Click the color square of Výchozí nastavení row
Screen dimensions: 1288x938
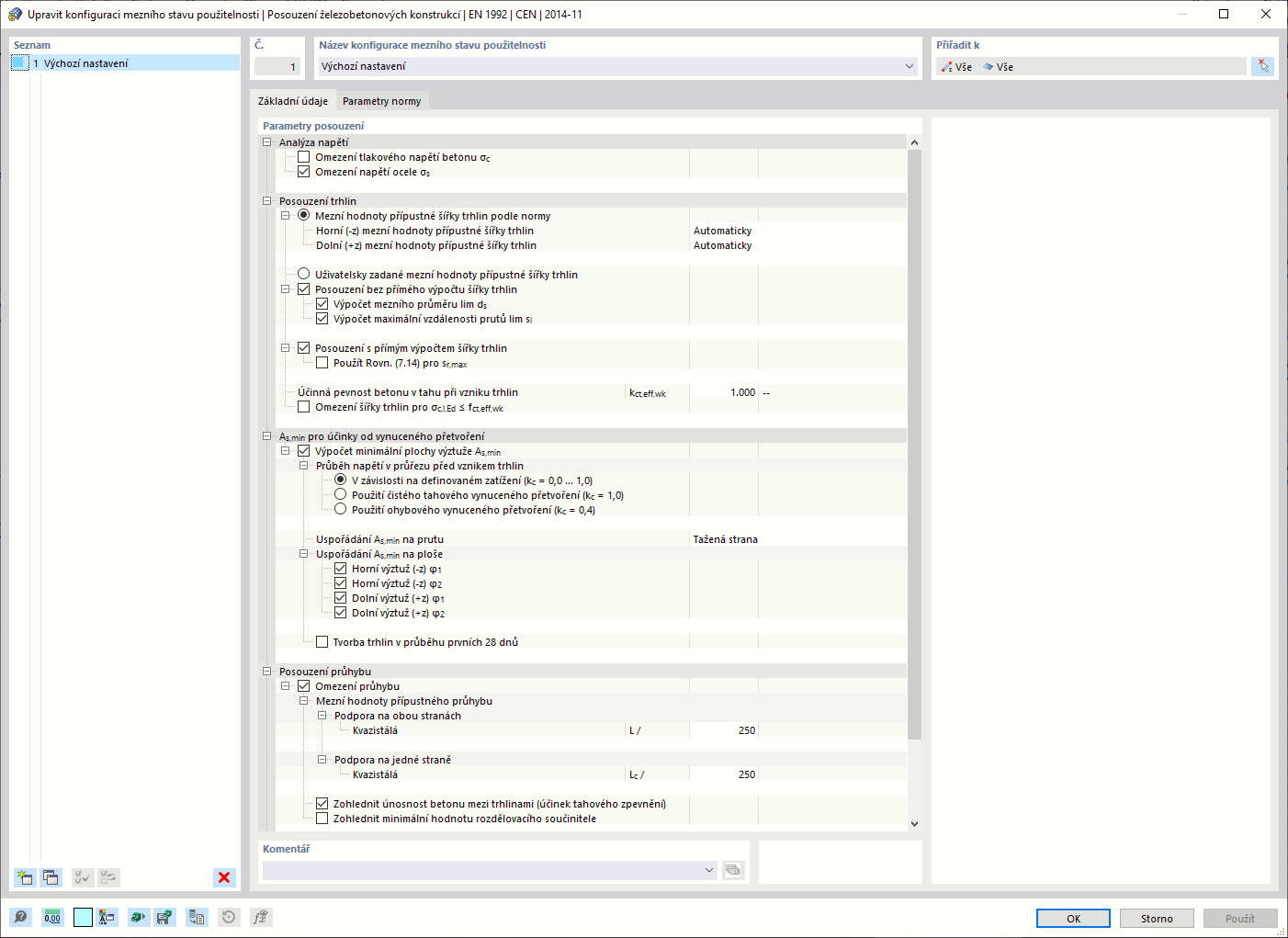(x=20, y=62)
